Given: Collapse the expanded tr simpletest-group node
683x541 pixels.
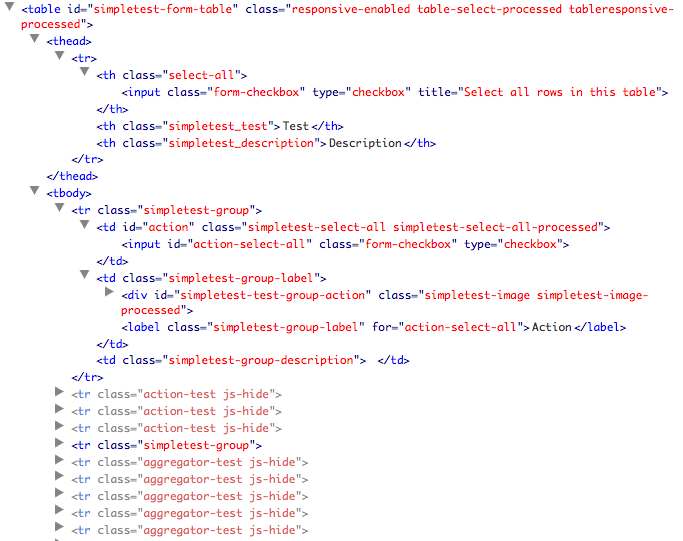Looking at the screenshot, I should 60,208.
